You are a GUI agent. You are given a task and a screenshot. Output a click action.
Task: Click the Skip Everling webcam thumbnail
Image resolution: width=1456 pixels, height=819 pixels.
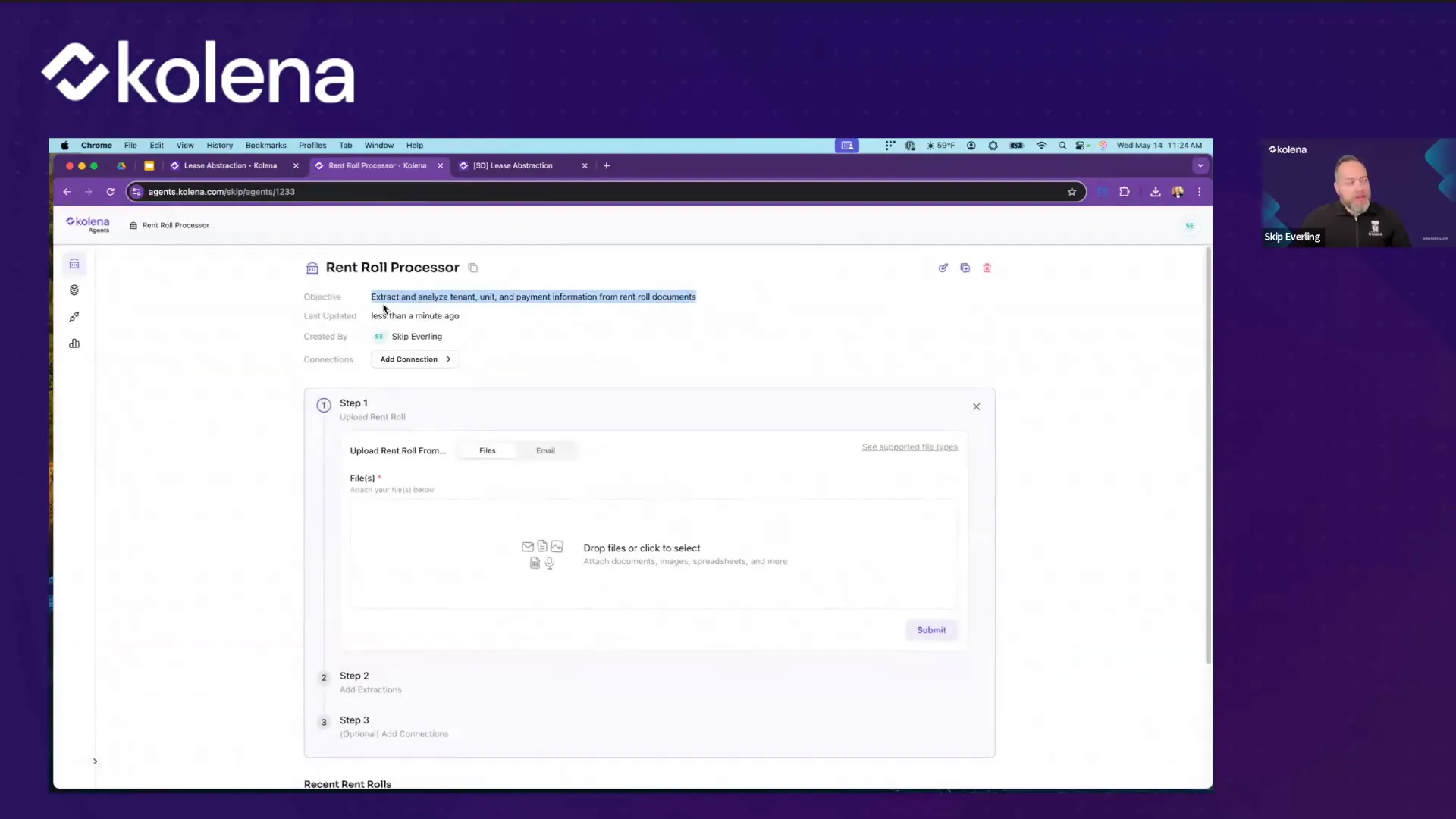(x=1357, y=193)
